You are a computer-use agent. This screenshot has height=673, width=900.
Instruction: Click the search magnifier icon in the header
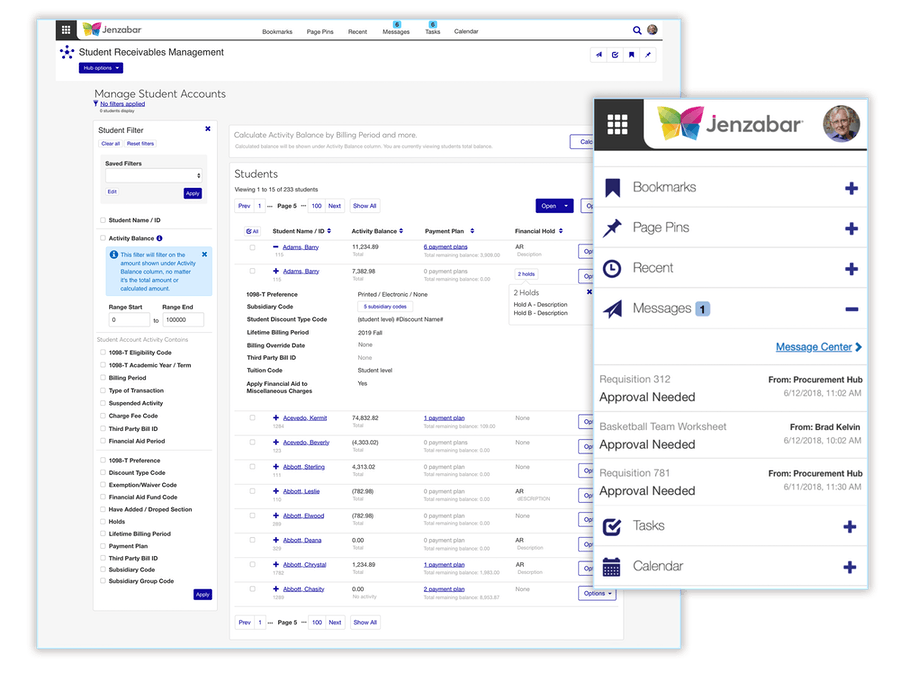(x=637, y=30)
